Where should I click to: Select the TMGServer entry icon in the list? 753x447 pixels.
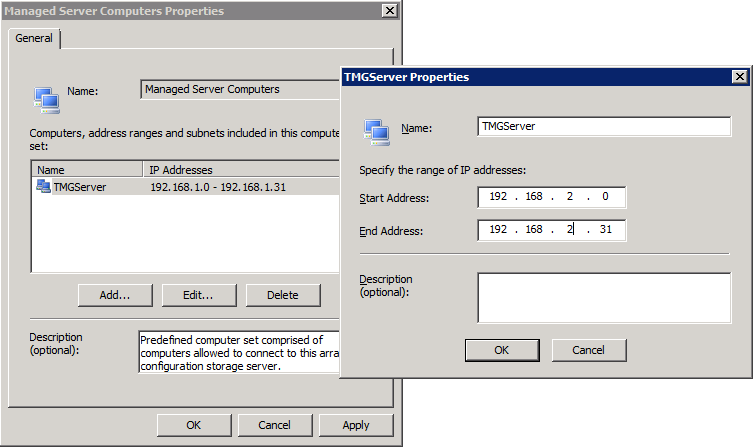click(44, 186)
